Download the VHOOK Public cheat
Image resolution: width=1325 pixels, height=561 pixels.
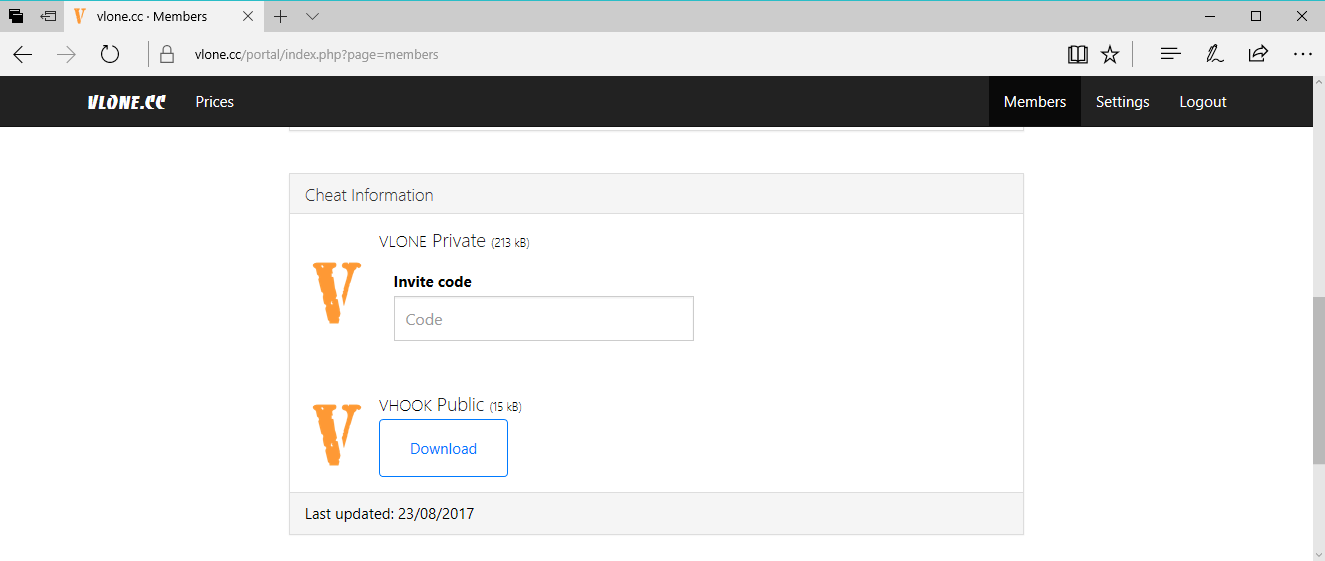click(x=443, y=448)
